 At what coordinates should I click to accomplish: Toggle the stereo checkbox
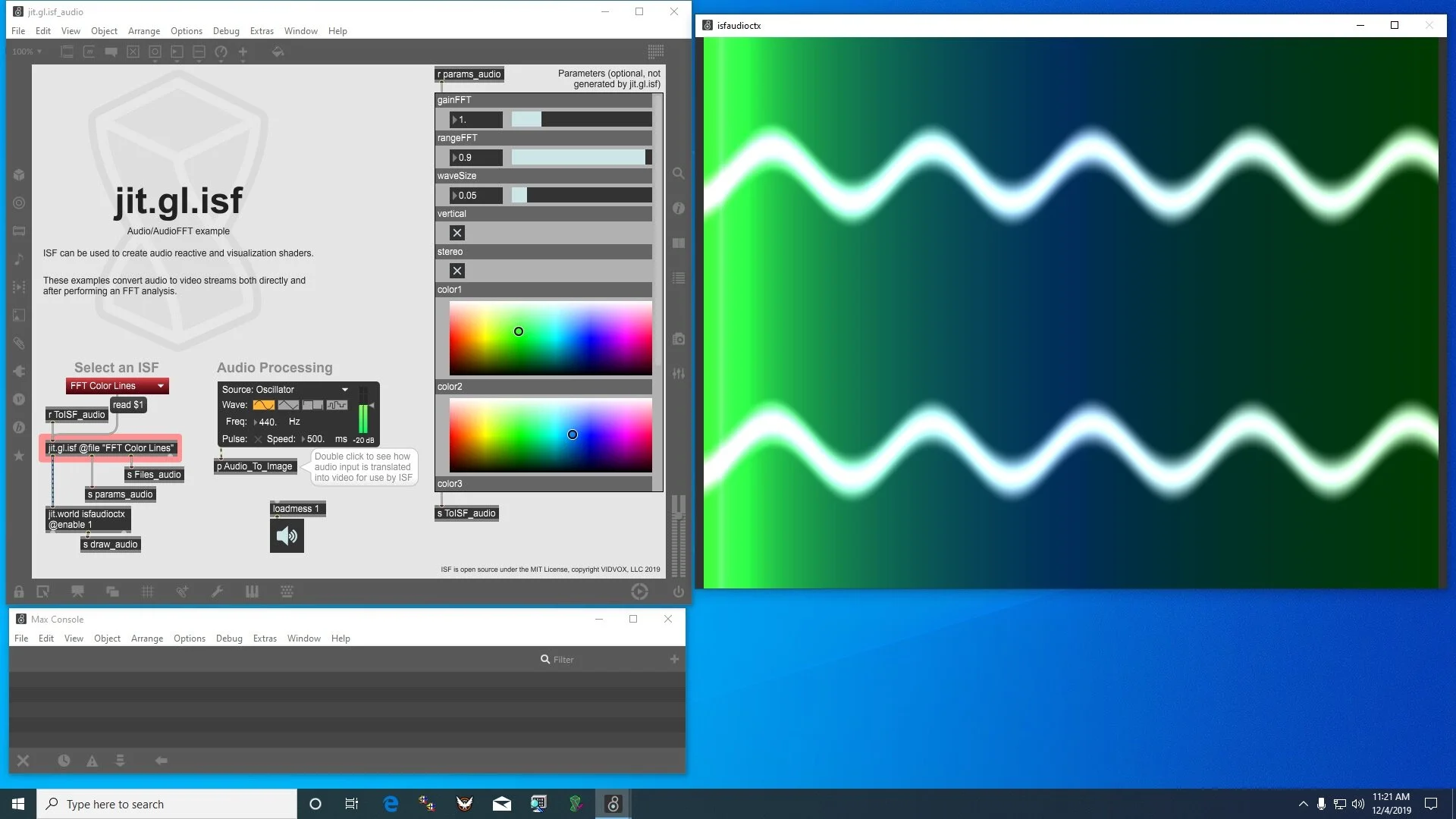click(x=457, y=271)
